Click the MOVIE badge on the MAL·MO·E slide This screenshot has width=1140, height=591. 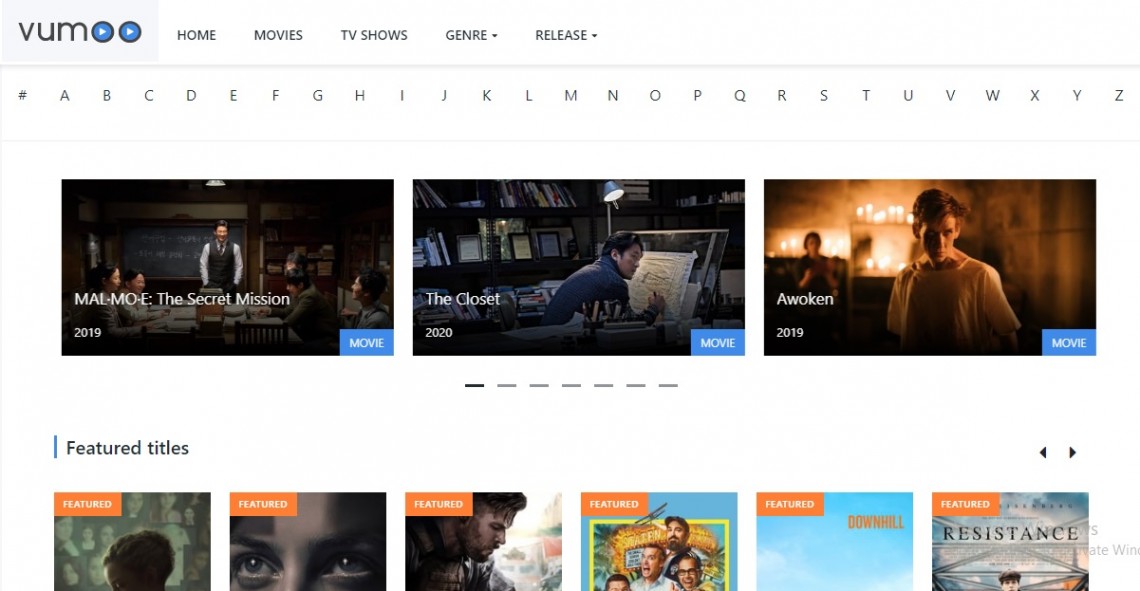[x=366, y=342]
